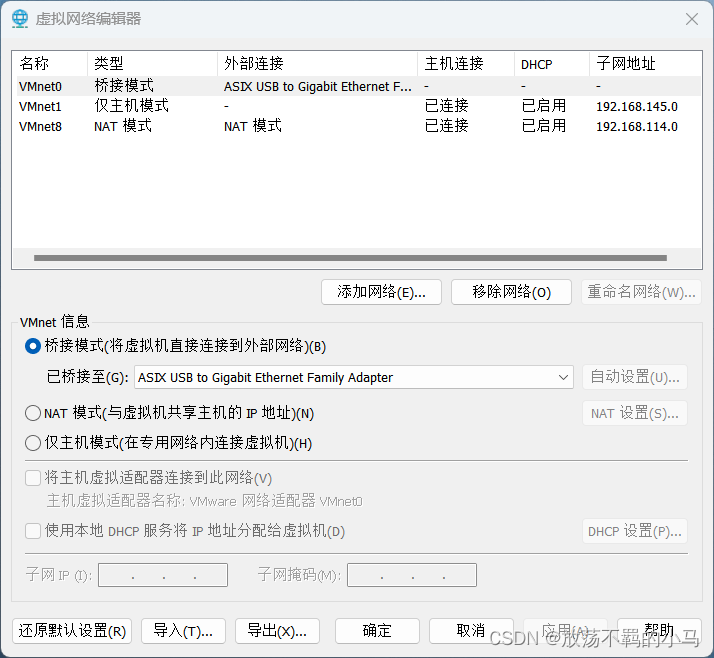This screenshot has width=714, height=658.
Task: Click the 添加网络(E)... button
Action: point(381,292)
